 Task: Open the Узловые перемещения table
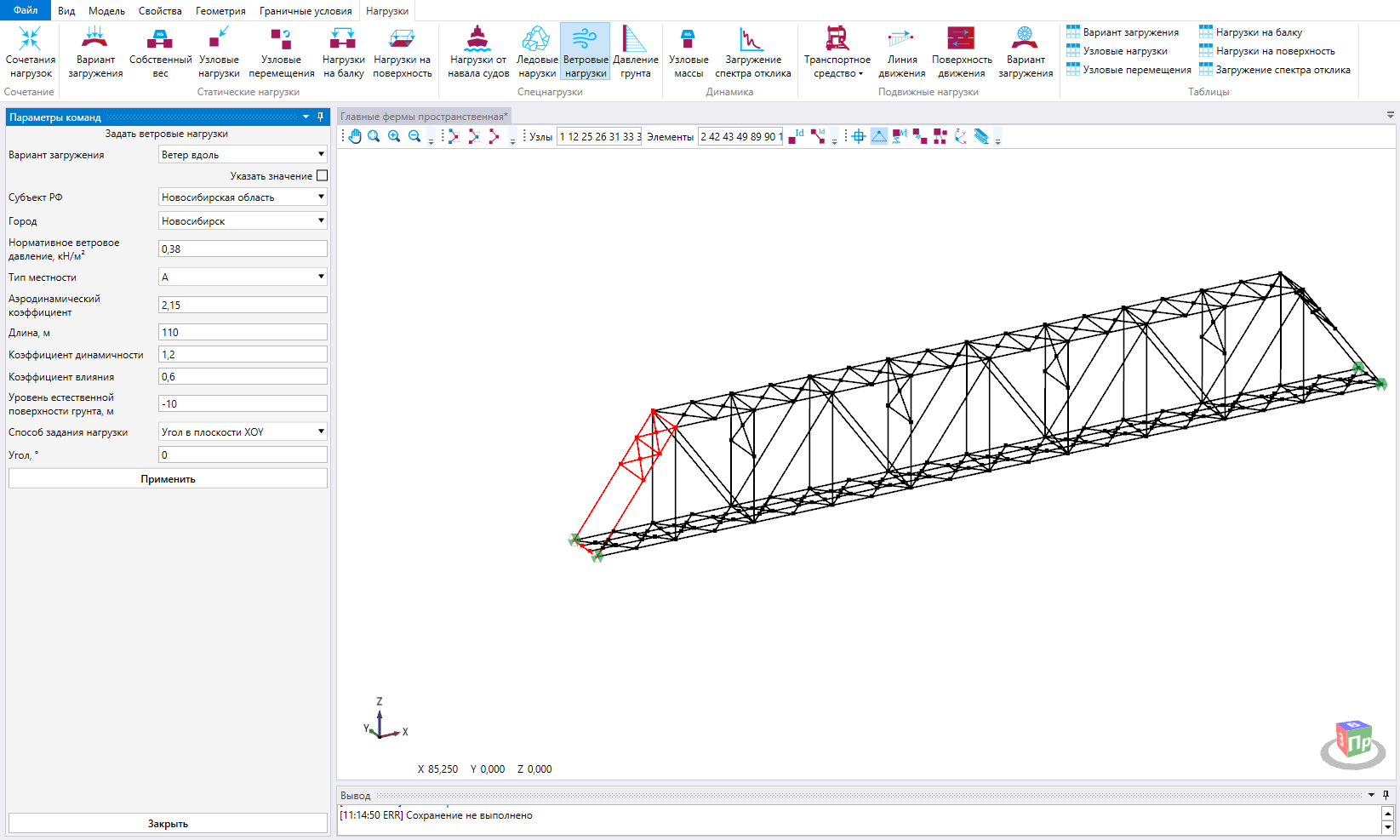[x=1129, y=70]
